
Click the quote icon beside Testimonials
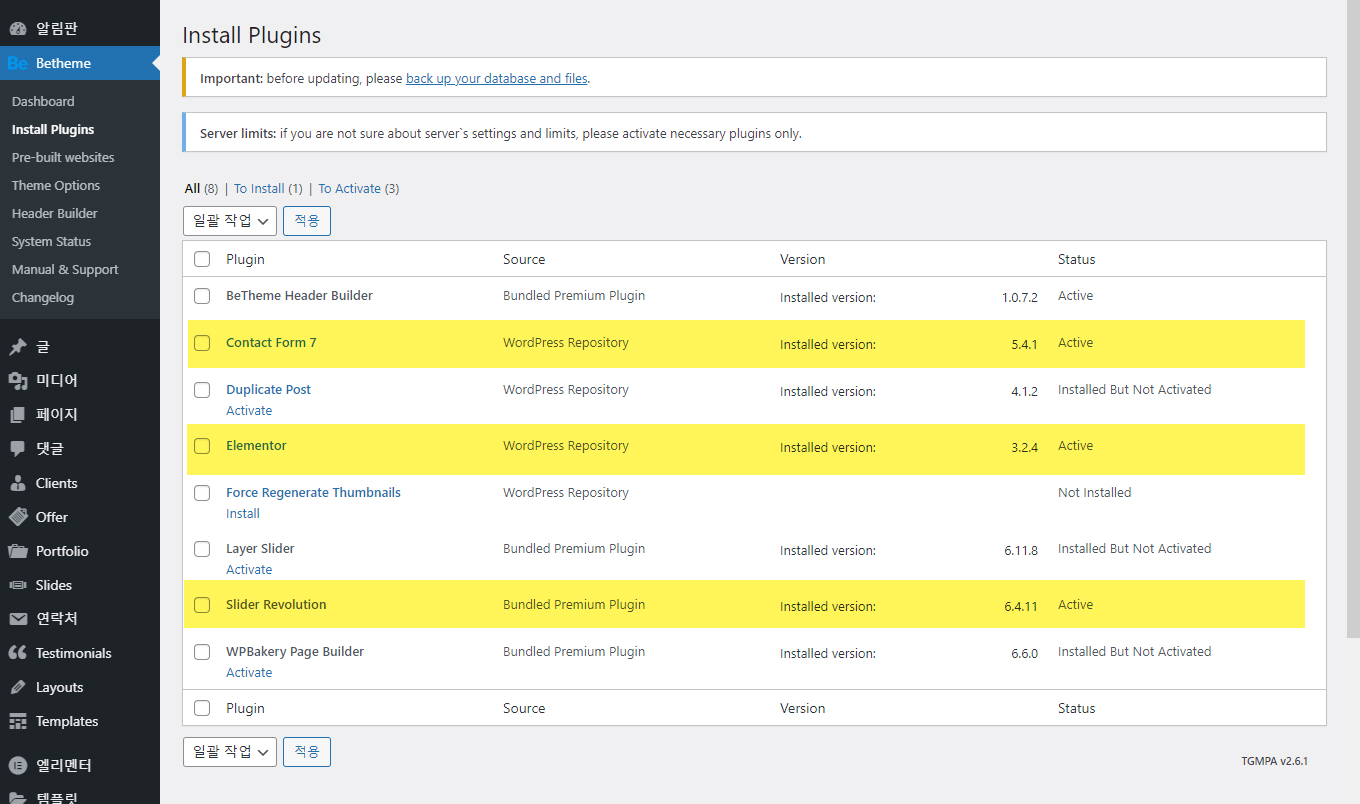18,653
